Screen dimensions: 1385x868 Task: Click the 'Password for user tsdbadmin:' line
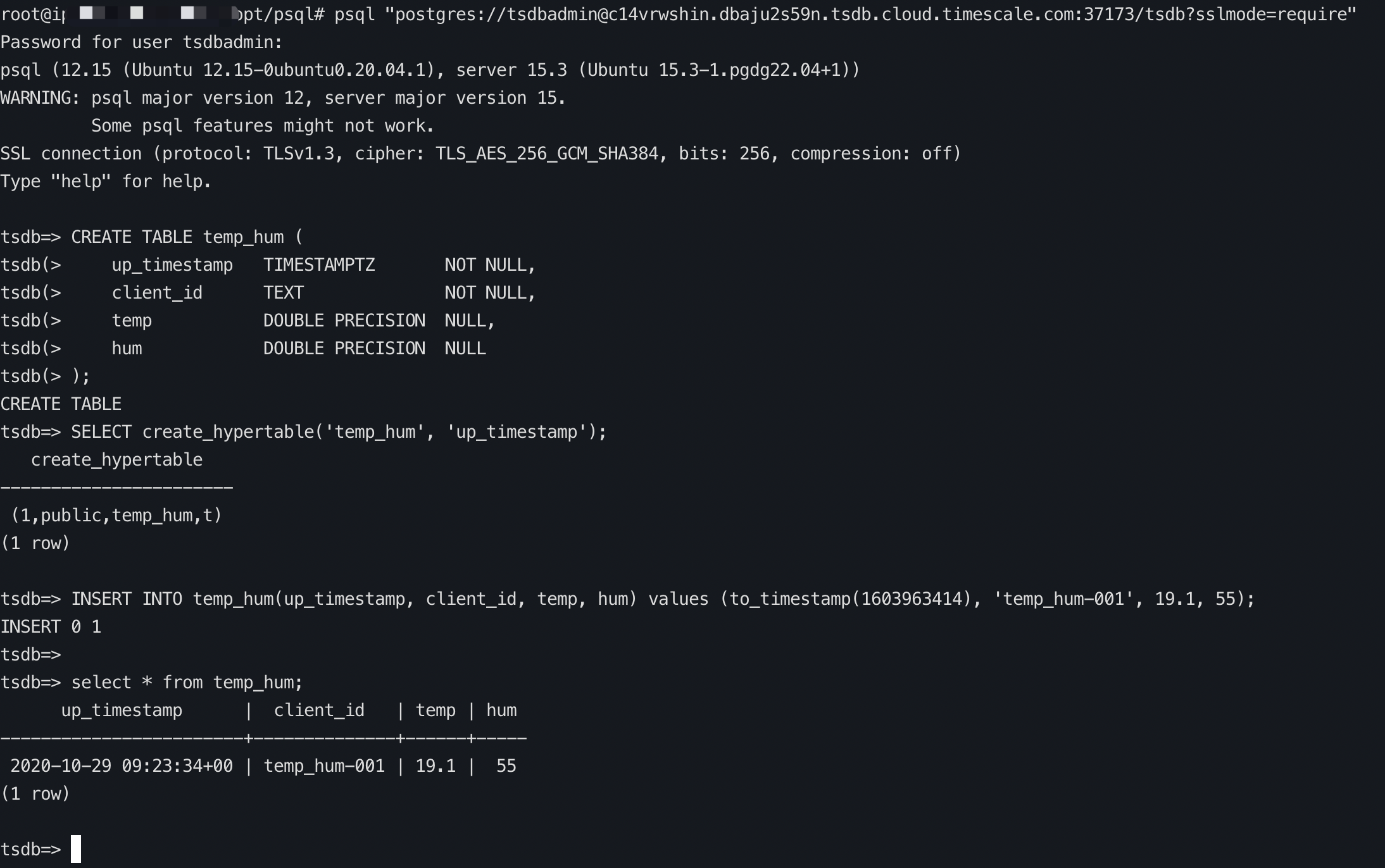141,42
